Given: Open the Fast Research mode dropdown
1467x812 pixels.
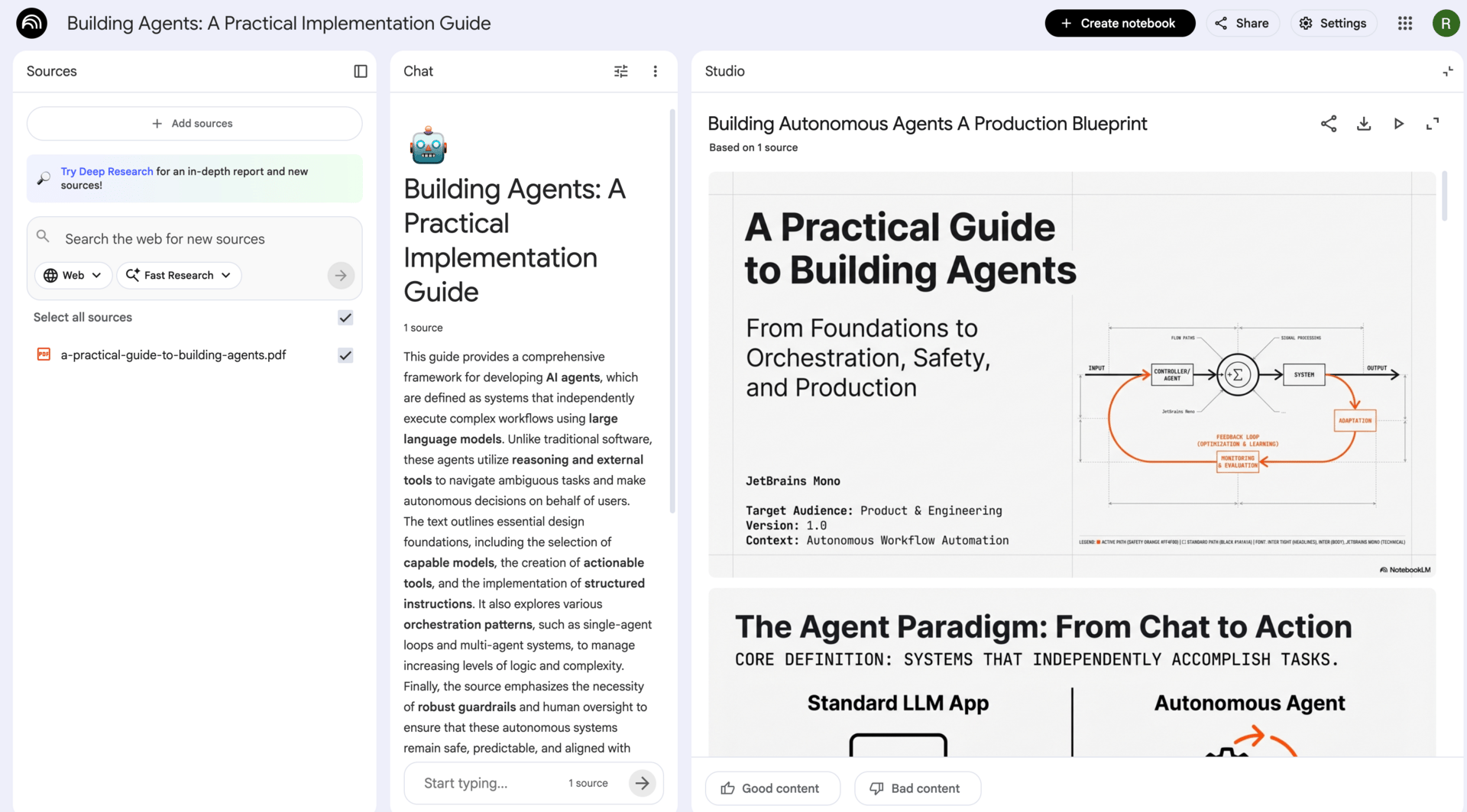Looking at the screenshot, I should point(179,275).
